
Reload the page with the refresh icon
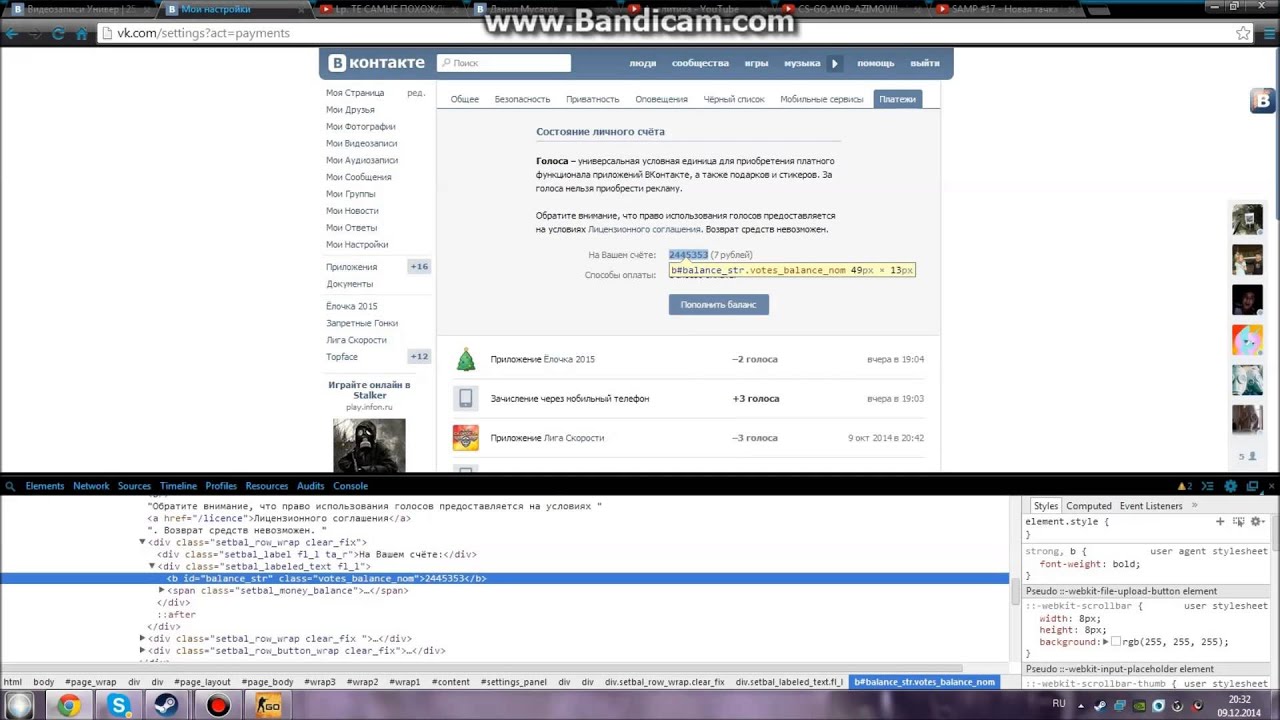[x=58, y=33]
